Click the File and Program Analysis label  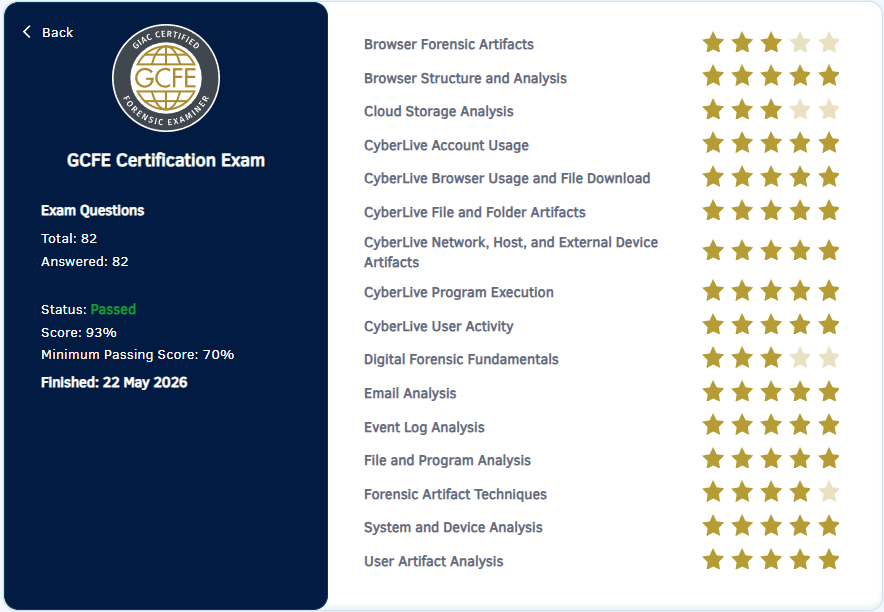click(x=447, y=460)
